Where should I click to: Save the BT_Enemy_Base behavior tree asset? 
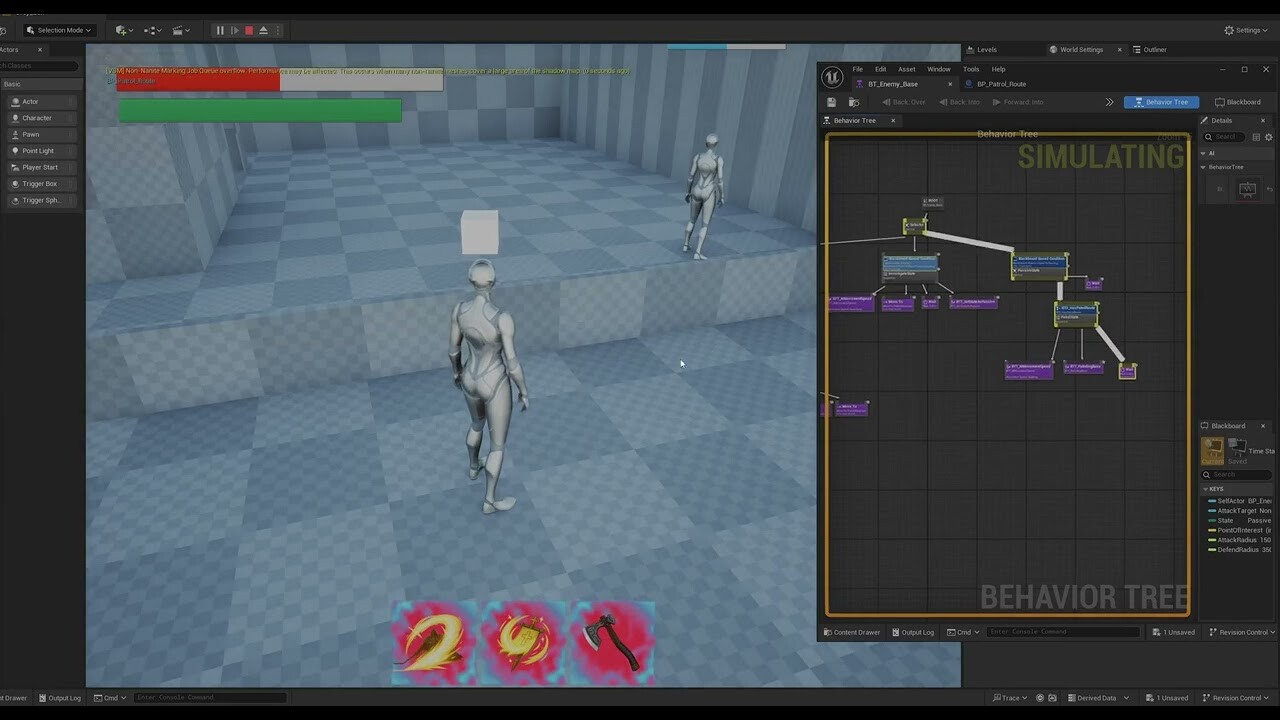tap(831, 102)
